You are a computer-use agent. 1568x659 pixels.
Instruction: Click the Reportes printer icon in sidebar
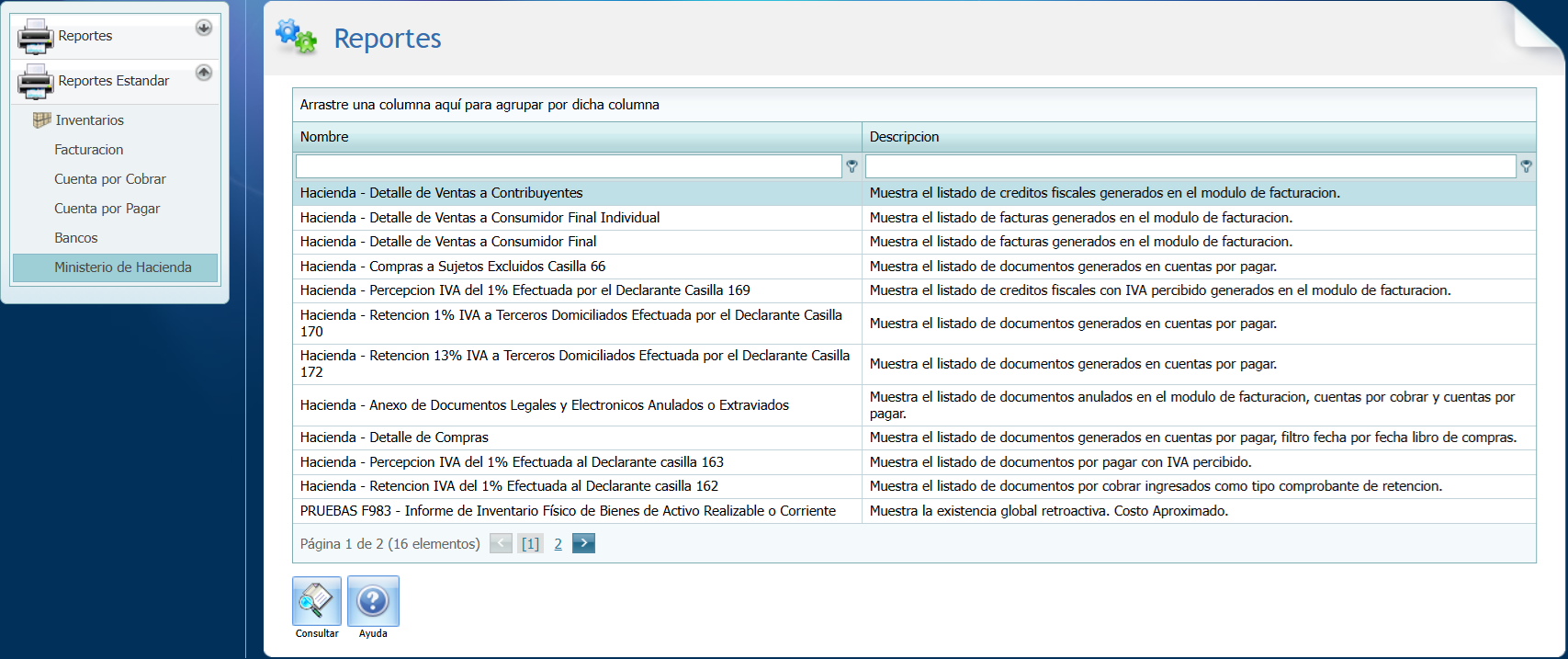(36, 37)
